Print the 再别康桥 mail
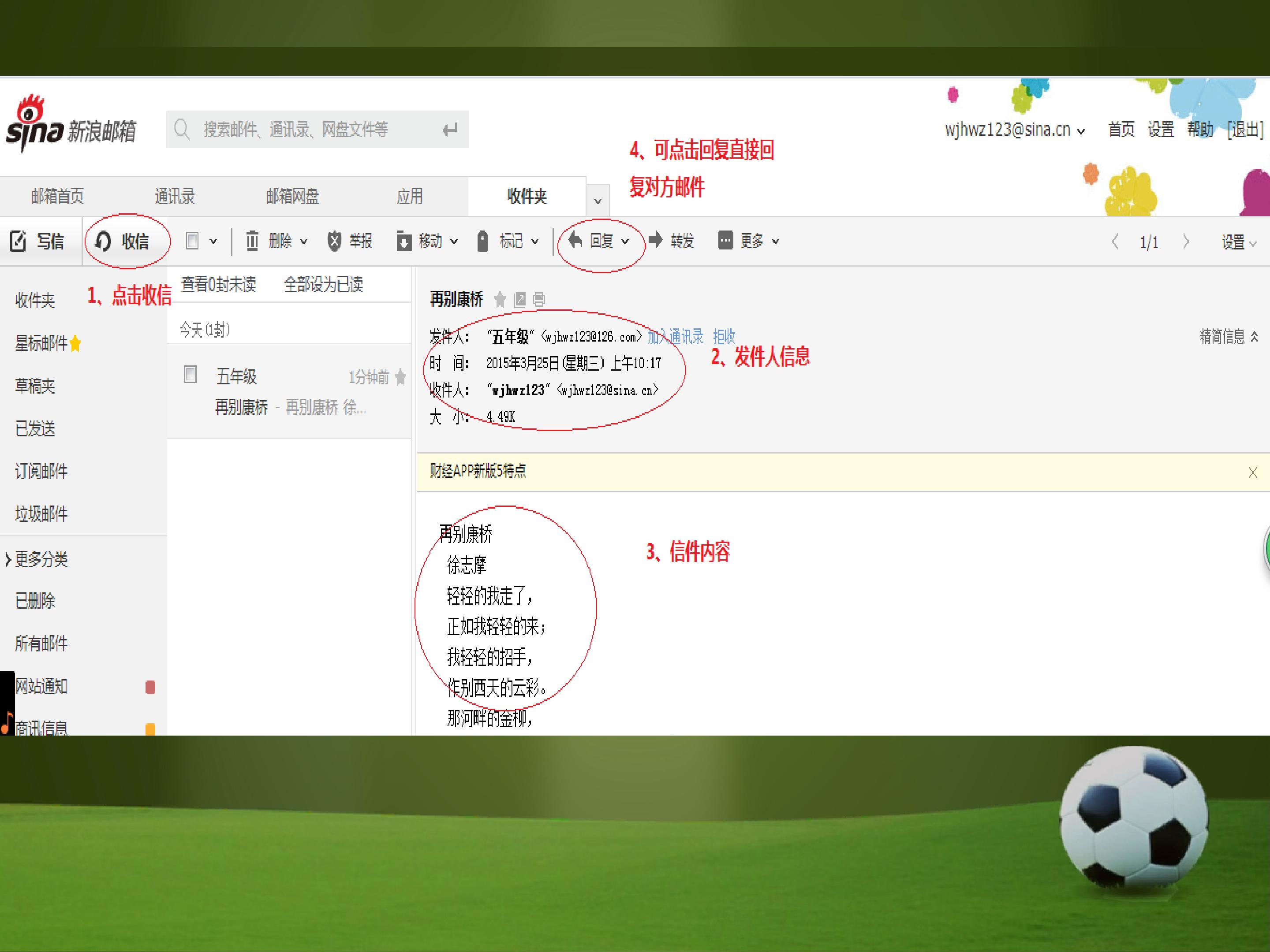The height and width of the screenshot is (952, 1270). tap(538, 300)
